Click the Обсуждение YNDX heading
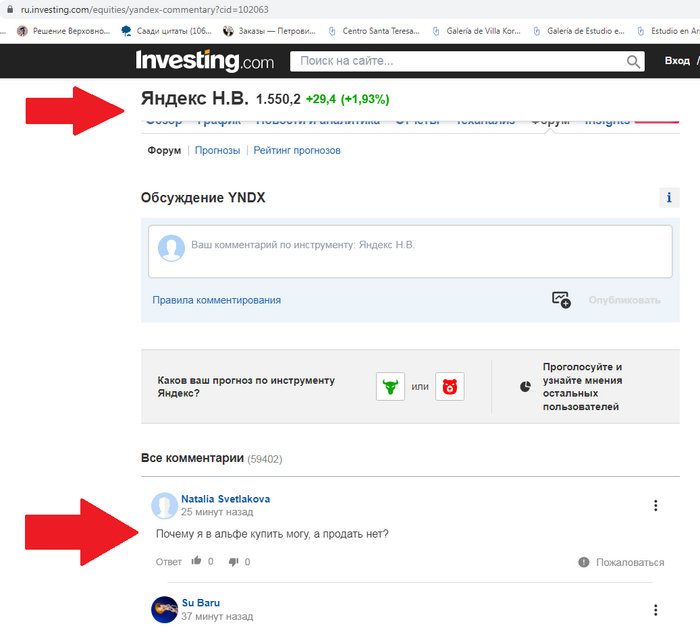Screen dimensions: 700x632 tap(203, 197)
